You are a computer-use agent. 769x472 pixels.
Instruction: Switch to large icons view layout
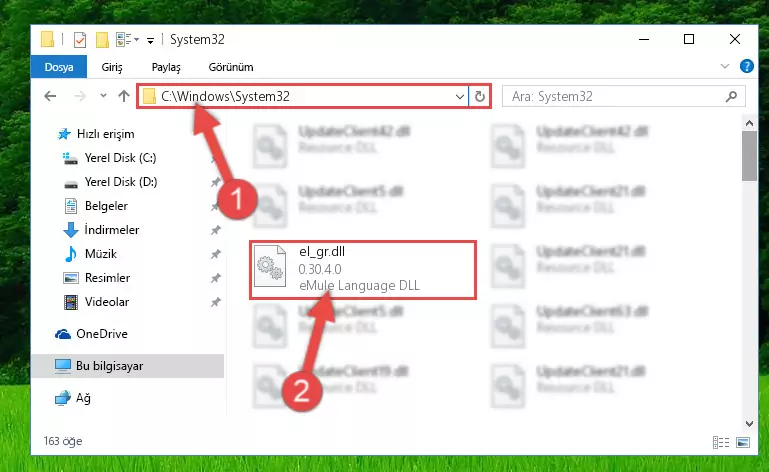(x=743, y=442)
